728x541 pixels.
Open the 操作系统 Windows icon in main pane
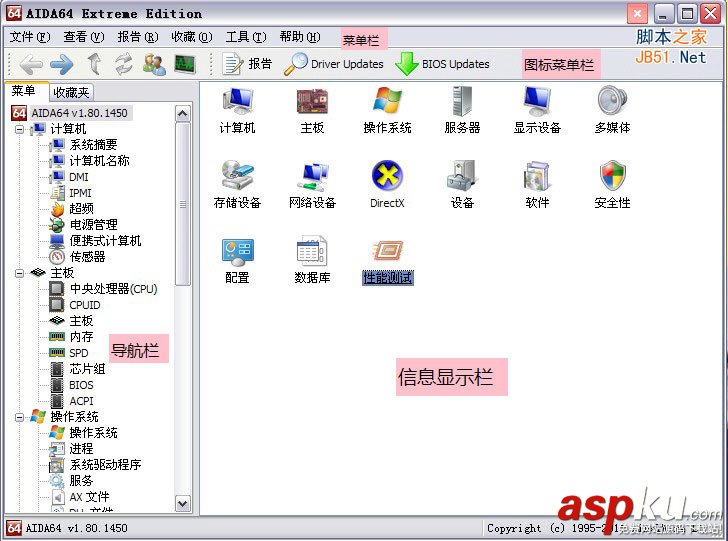click(x=387, y=111)
